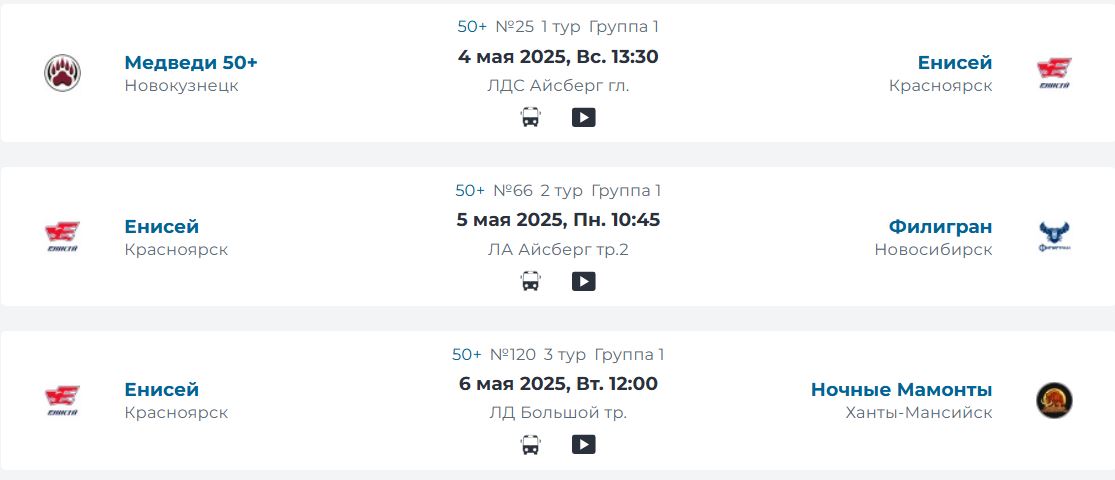Open the Филигран team link

coord(940,227)
